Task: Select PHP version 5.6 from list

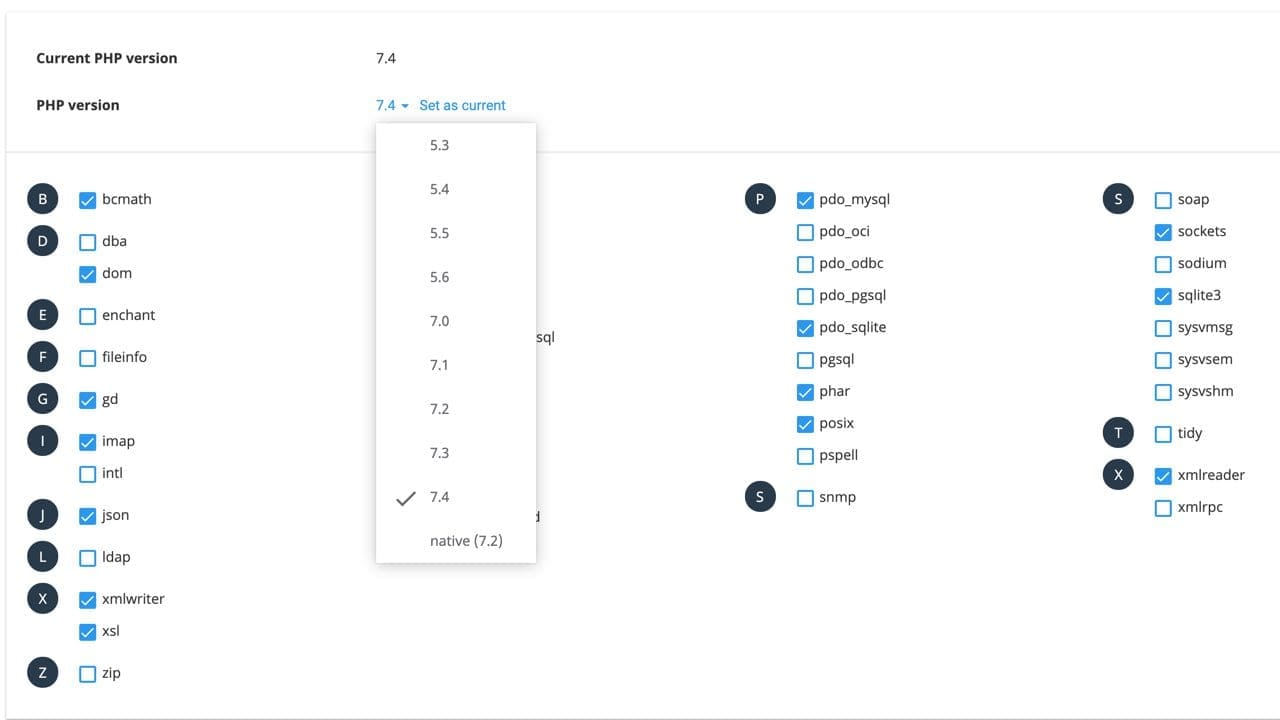Action: pos(439,277)
